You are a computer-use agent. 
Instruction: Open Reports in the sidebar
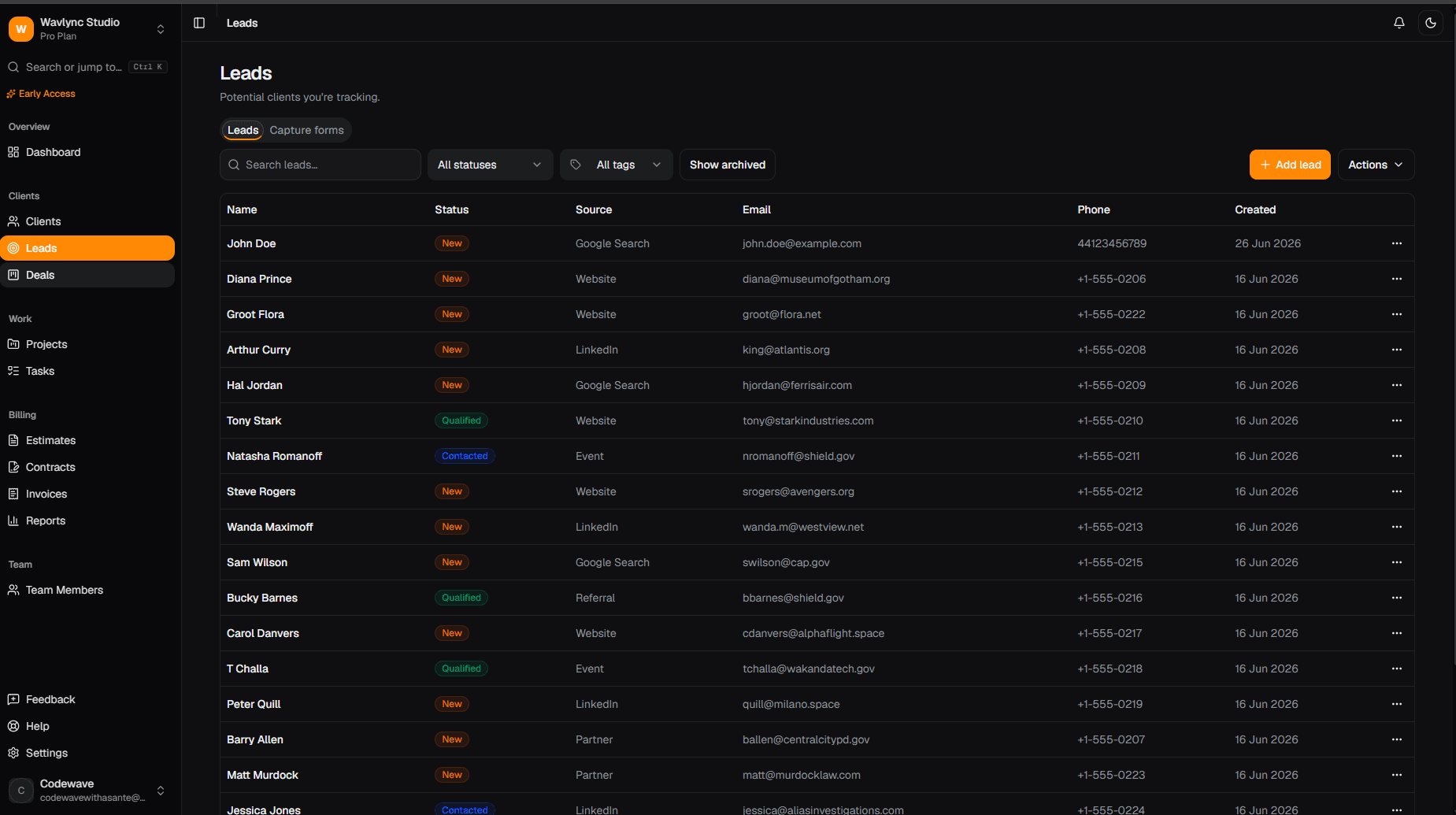87,520
